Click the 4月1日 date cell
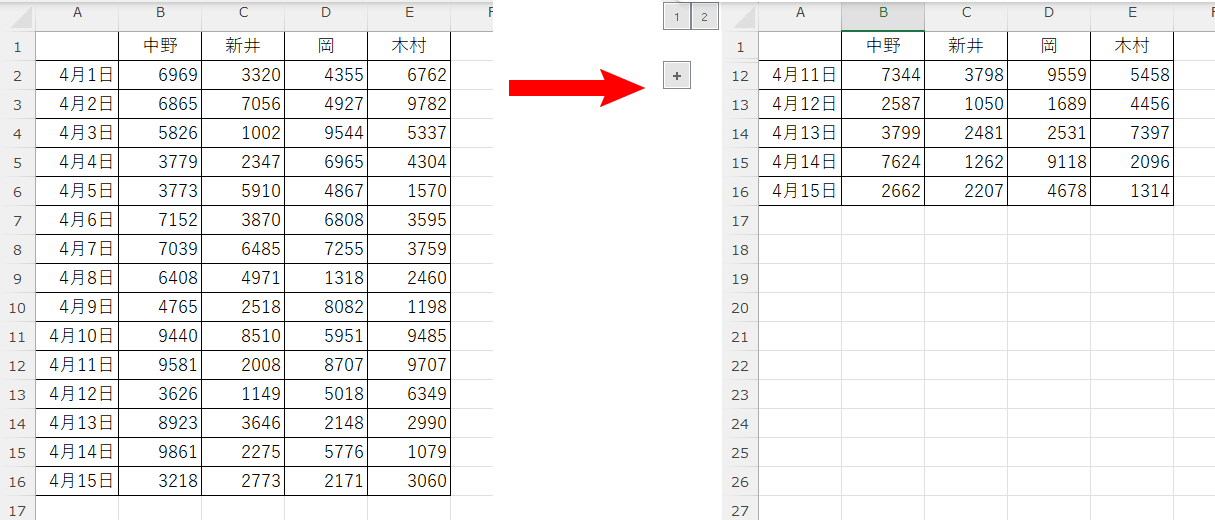This screenshot has height=520, width=1215. 77,75
